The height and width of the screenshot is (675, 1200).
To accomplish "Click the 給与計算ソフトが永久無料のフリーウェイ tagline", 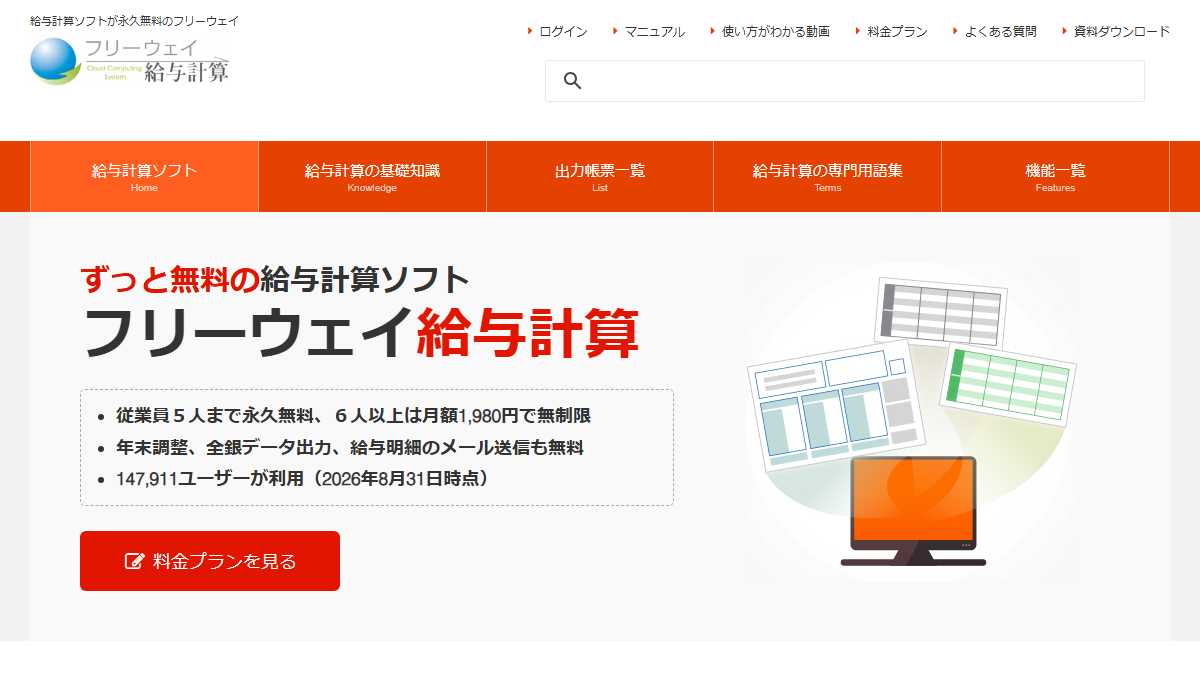I will 134,20.
